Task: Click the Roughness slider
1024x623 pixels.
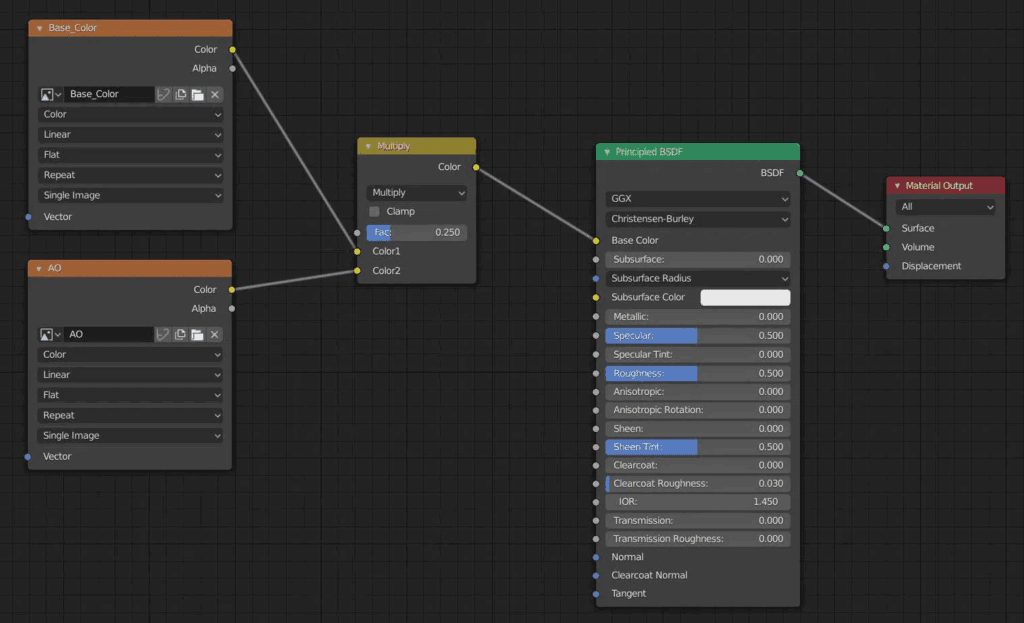Action: click(x=697, y=374)
